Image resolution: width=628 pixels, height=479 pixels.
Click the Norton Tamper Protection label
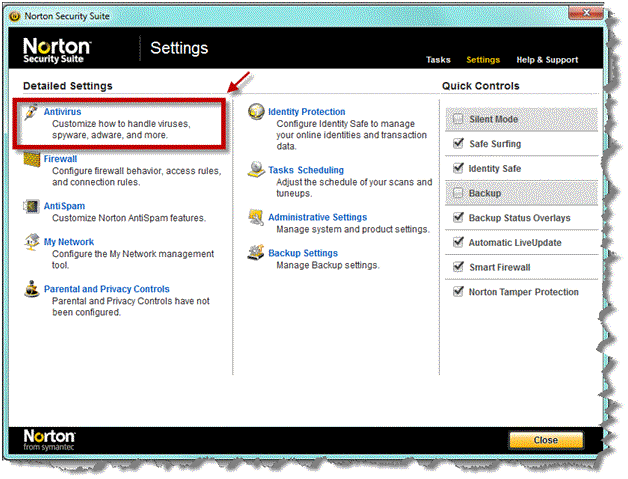[523, 292]
